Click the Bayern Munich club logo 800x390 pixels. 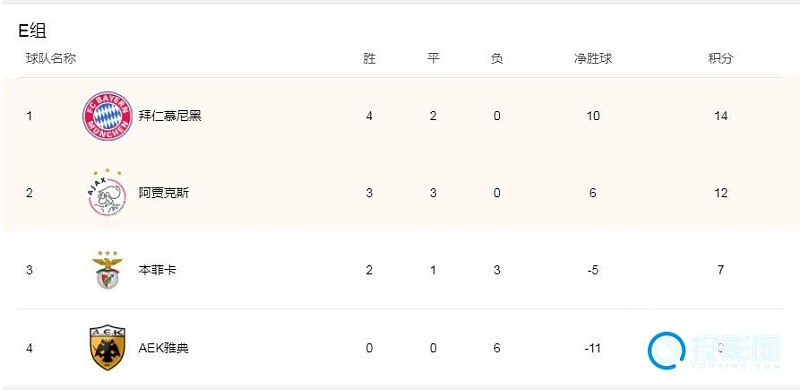tap(107, 116)
